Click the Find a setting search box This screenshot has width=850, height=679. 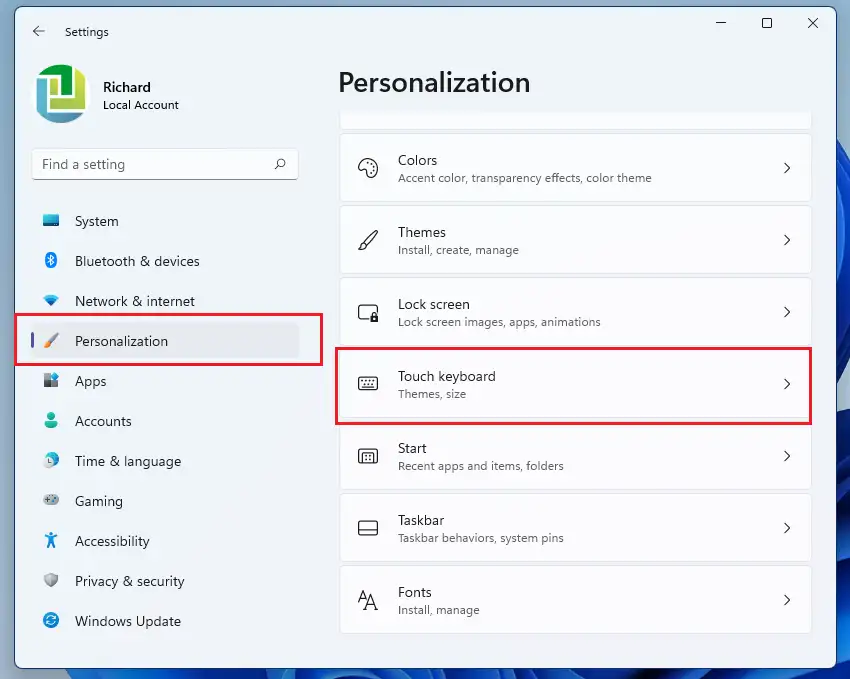(x=165, y=164)
